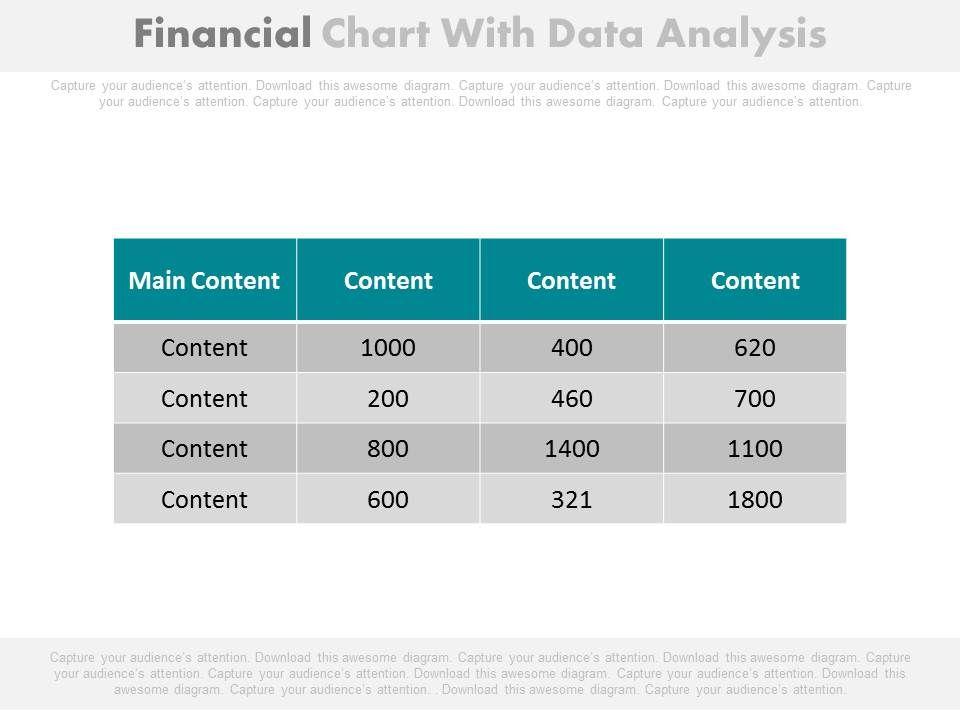Image resolution: width=960 pixels, height=720 pixels.
Task: Click the cell showing 1800
Action: tap(755, 499)
